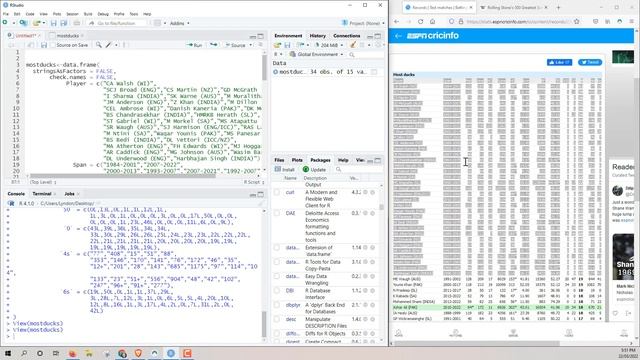Open the Firefox hamburger menu
Viewport: 640px width, 360px height.
[x=631, y=21]
